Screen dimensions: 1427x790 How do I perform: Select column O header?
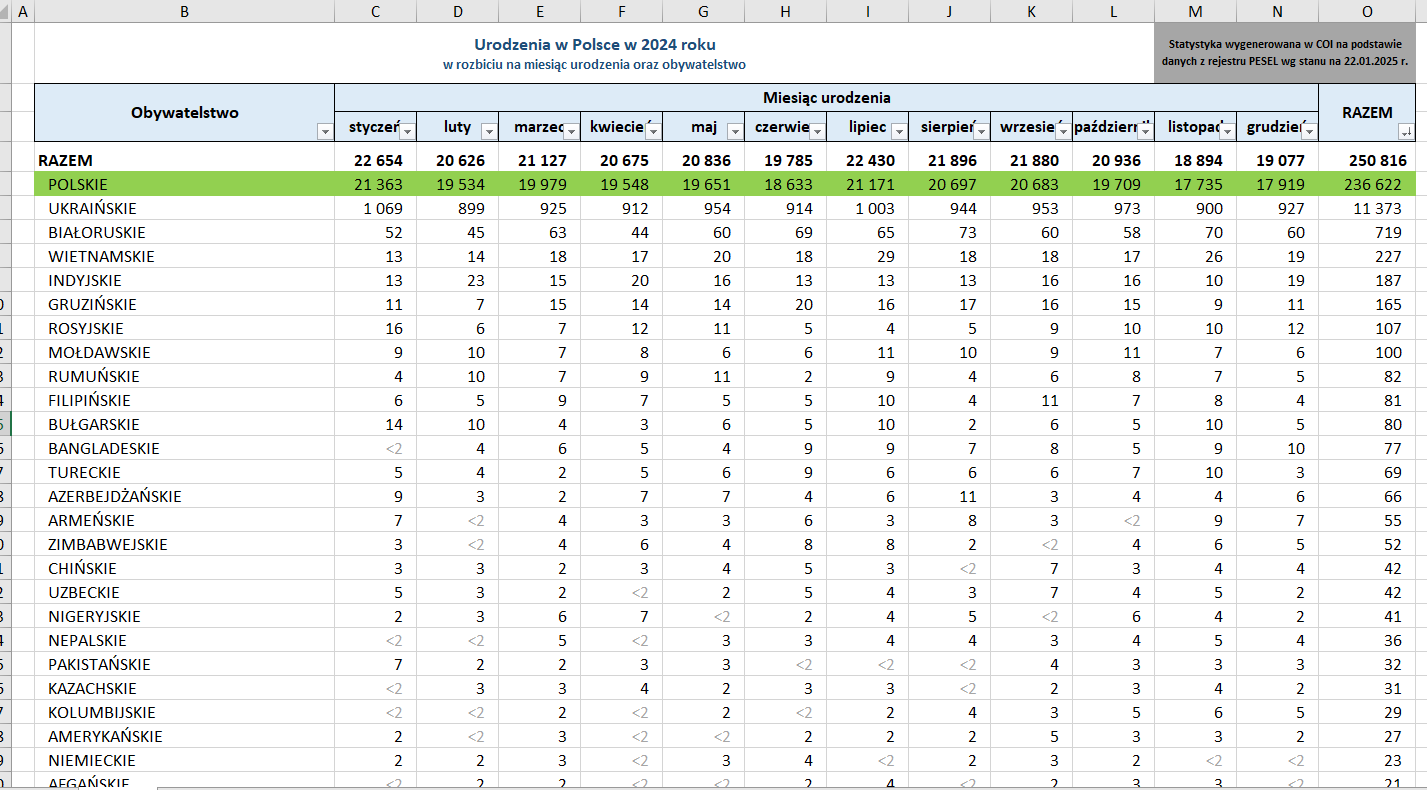click(1367, 11)
